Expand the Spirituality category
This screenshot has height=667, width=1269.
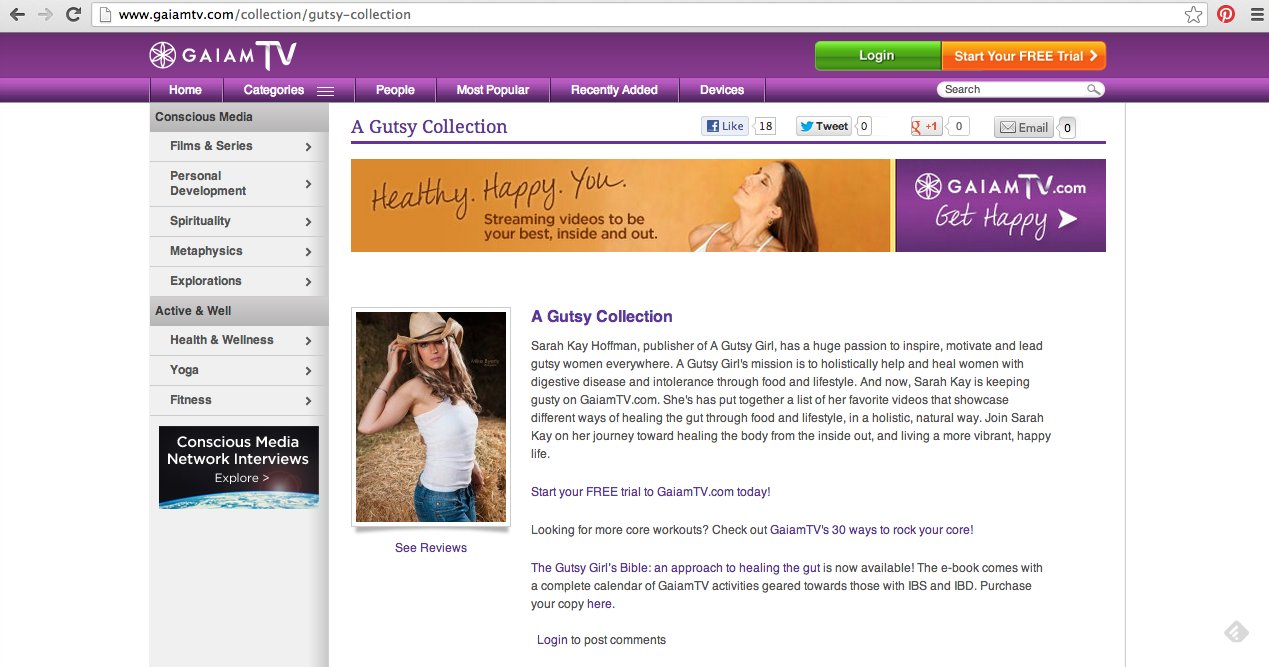click(204, 221)
